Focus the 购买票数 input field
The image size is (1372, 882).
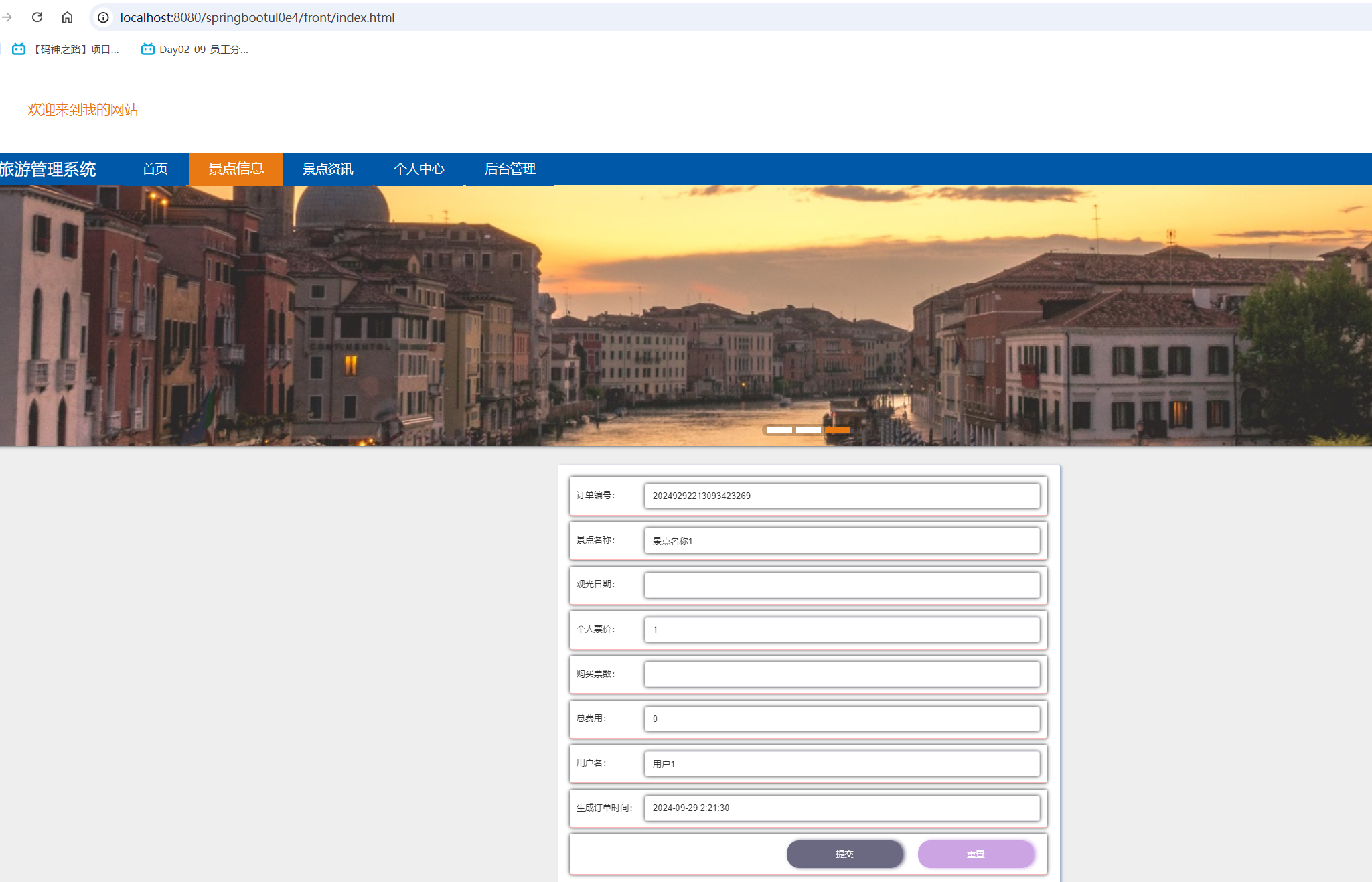click(x=842, y=674)
